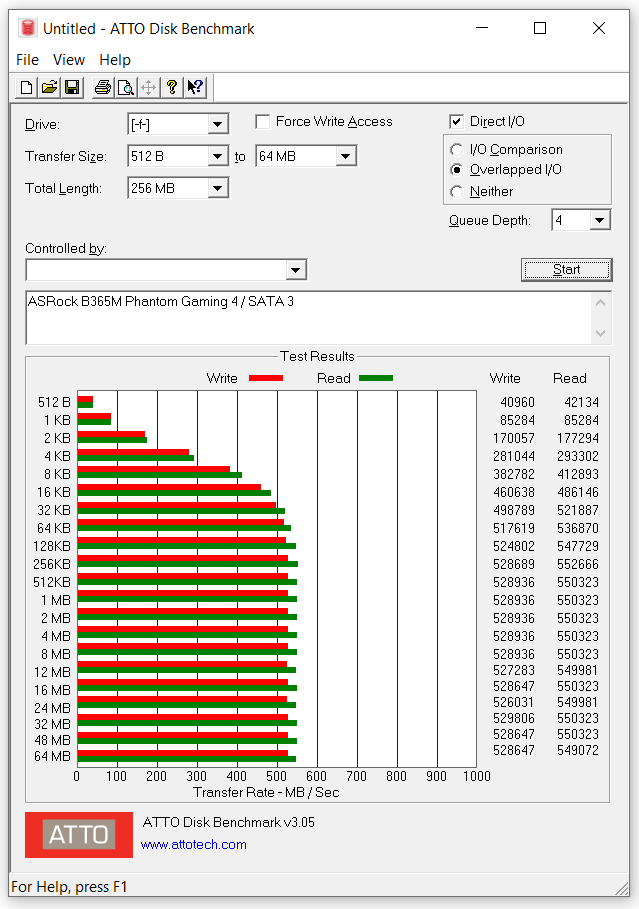Click the description box scrollbar down arrow
The width and height of the screenshot is (639, 909).
(601, 333)
